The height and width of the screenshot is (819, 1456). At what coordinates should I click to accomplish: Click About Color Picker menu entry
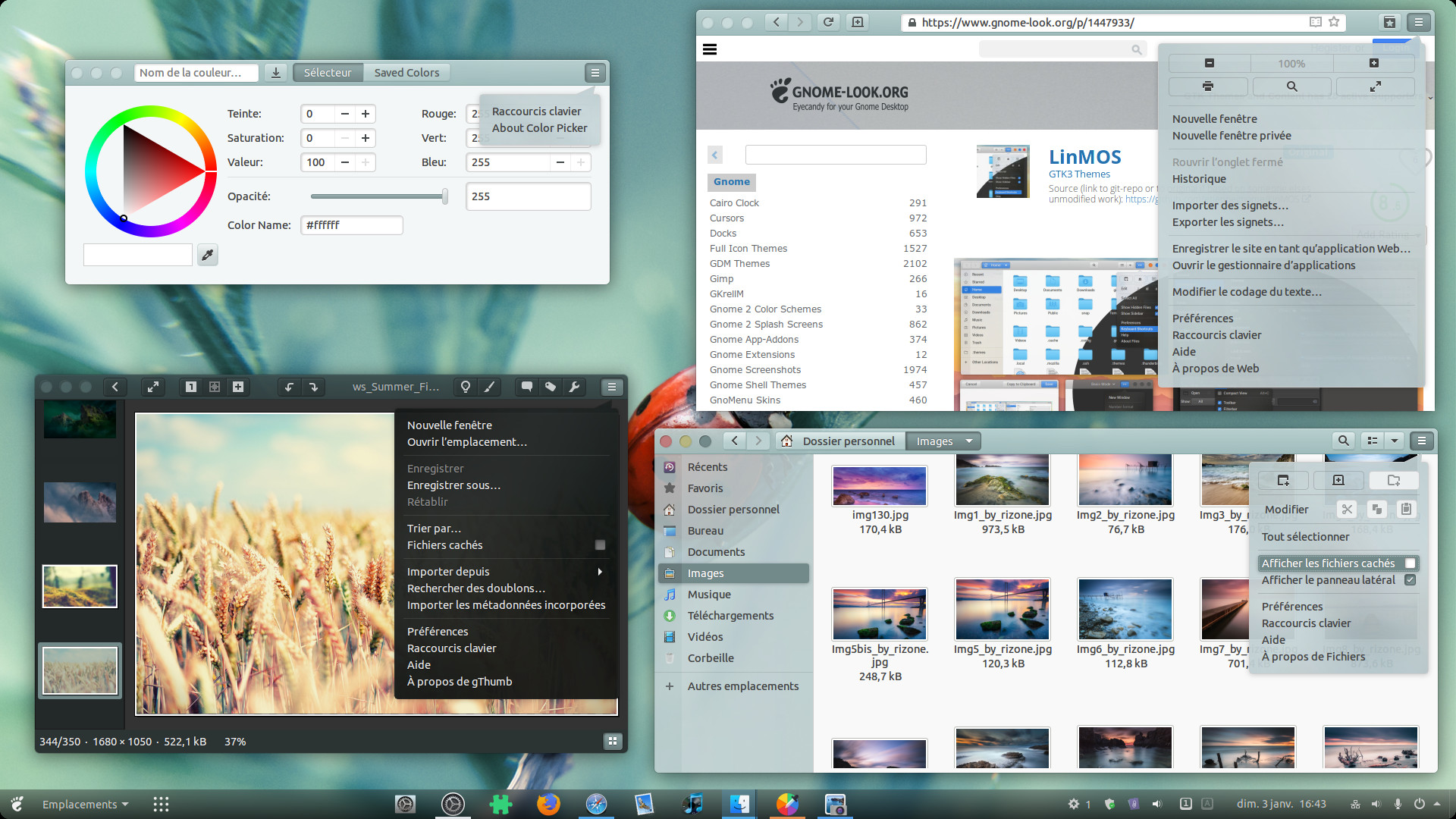(539, 128)
